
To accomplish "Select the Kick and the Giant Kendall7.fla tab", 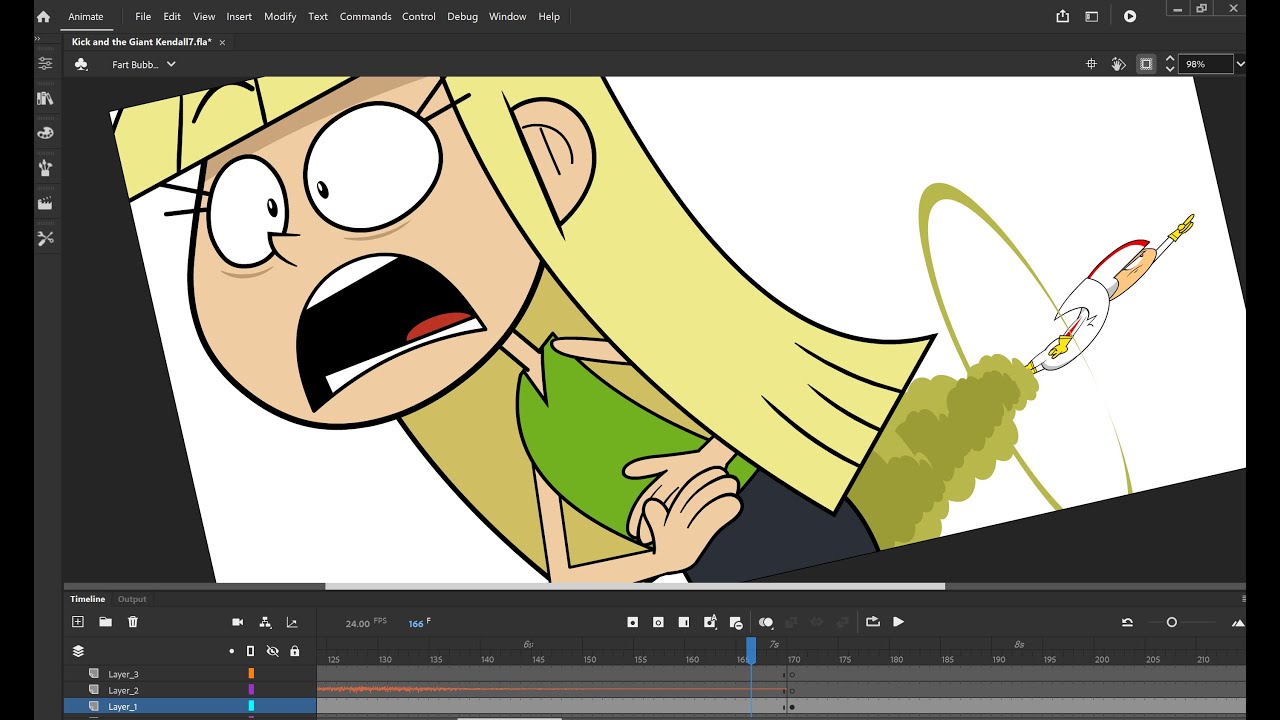I will 141,42.
